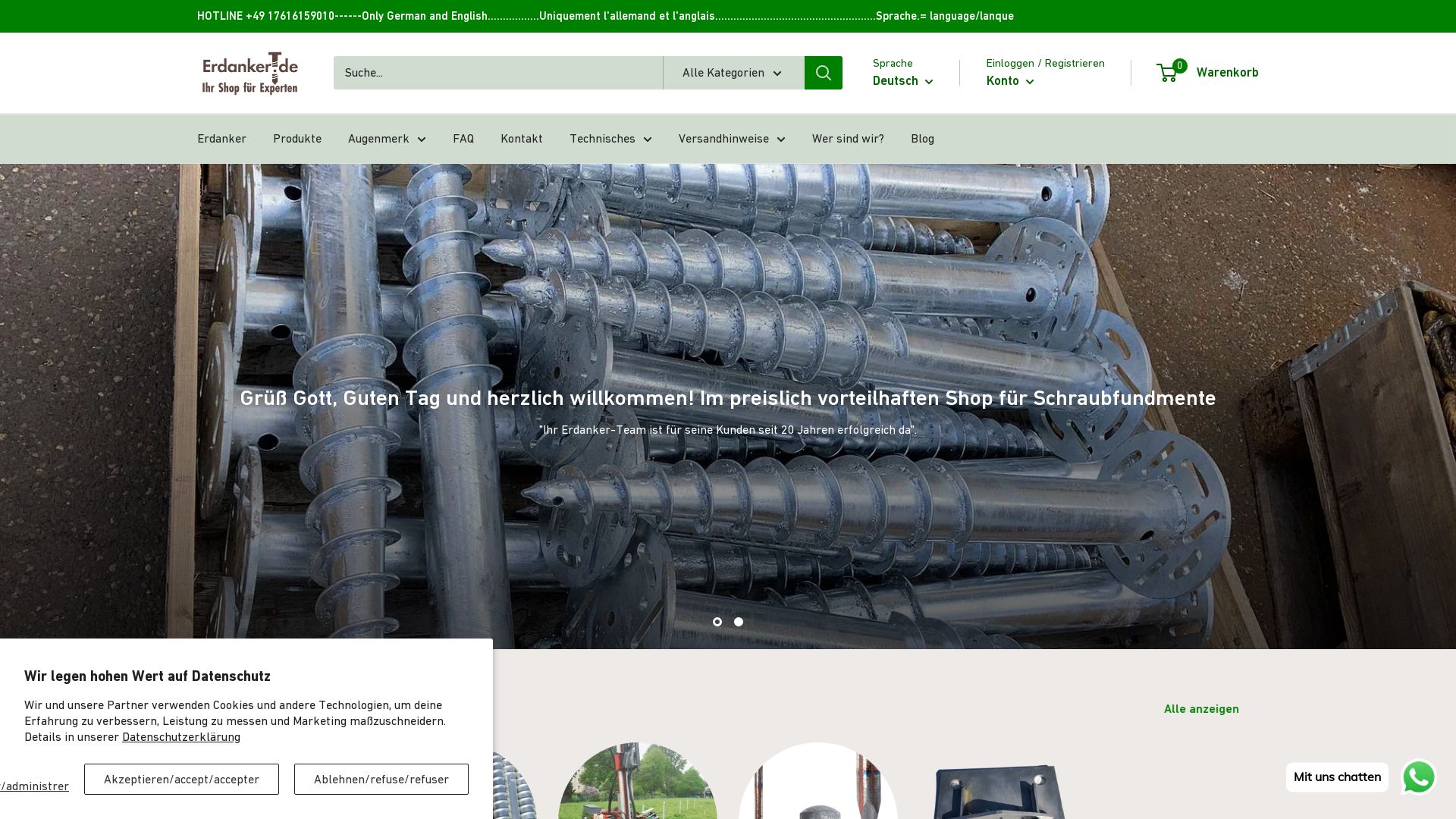Focus the Suche search field
Screen dimensions: 1456x819
[x=498, y=73]
